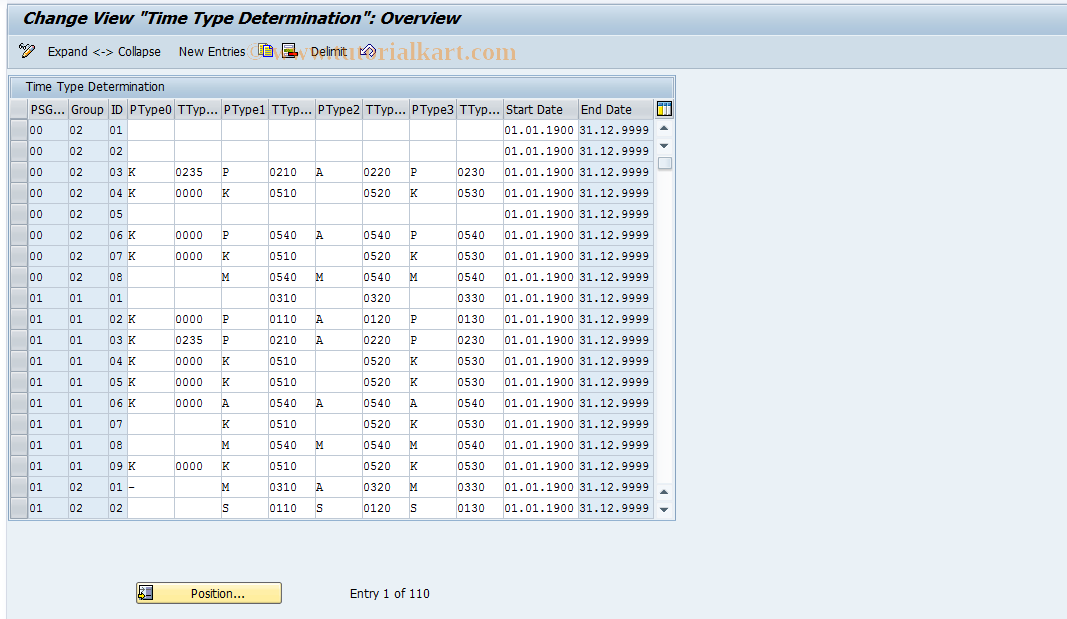The width and height of the screenshot is (1067, 619).
Task: Click the select-all rows corner box
Action: click(x=19, y=109)
